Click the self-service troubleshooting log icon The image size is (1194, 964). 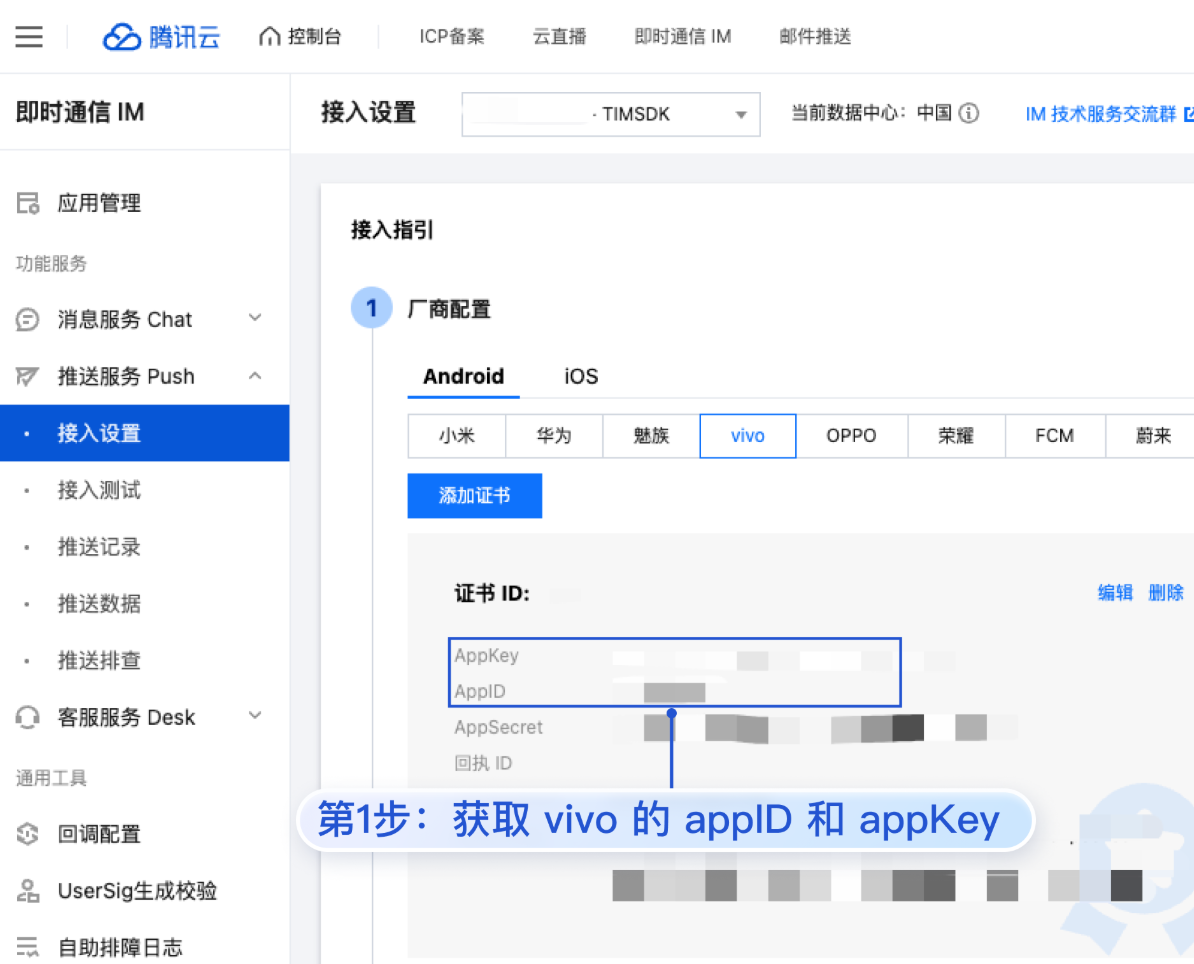click(x=27, y=947)
